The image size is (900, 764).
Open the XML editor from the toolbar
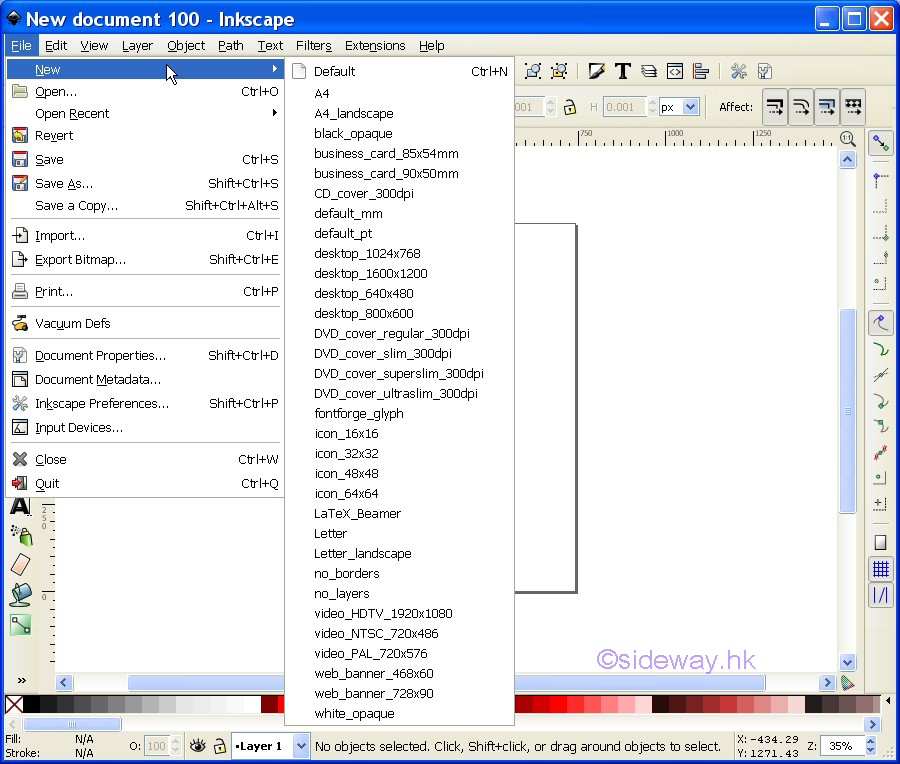675,71
